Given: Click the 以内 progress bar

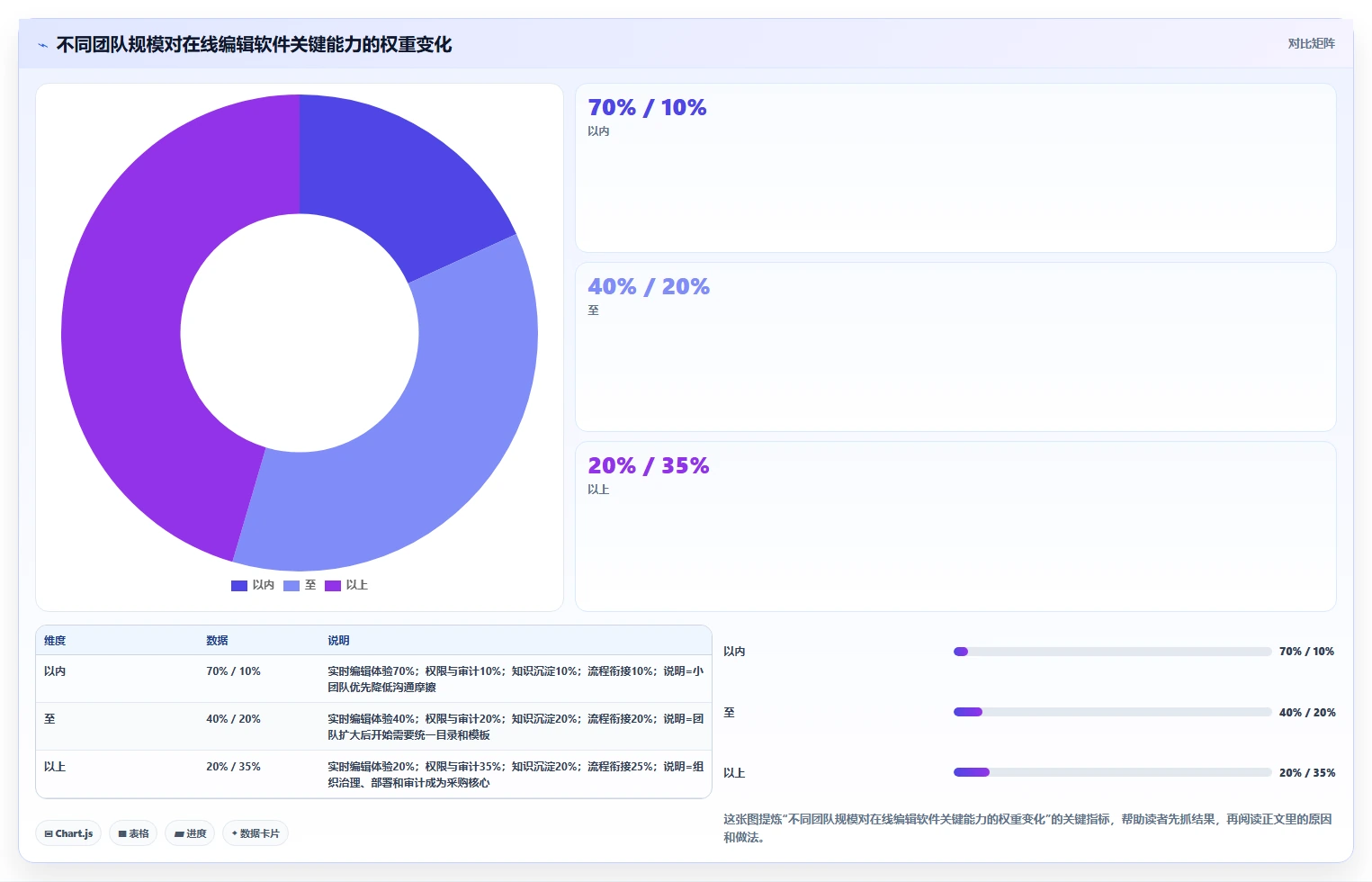Looking at the screenshot, I should [1113, 652].
